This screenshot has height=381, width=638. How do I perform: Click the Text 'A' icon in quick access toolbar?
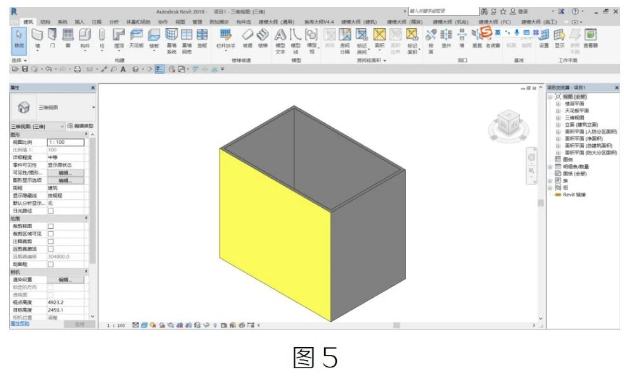tap(123, 69)
